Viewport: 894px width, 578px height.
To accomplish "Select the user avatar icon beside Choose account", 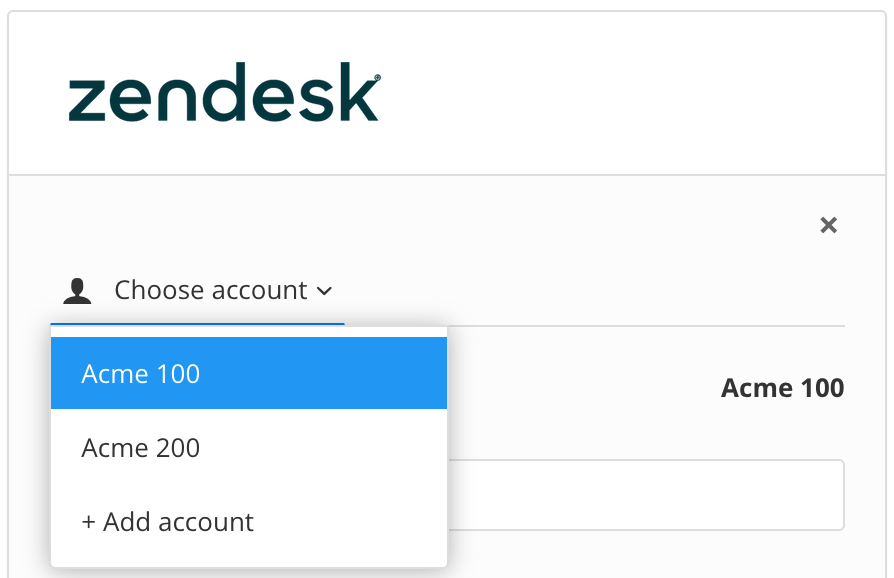I will (75, 289).
